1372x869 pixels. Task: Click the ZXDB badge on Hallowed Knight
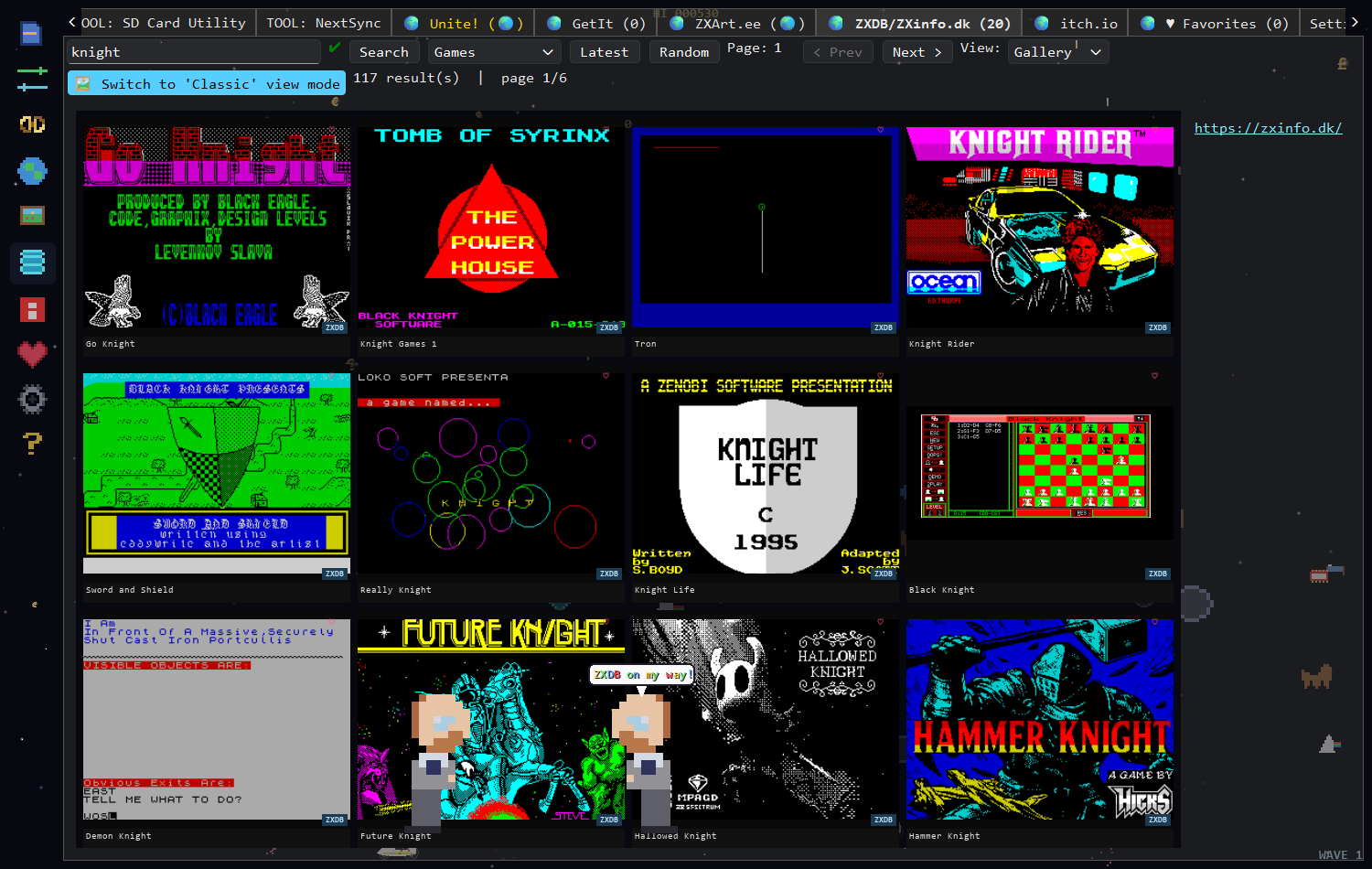(x=884, y=820)
